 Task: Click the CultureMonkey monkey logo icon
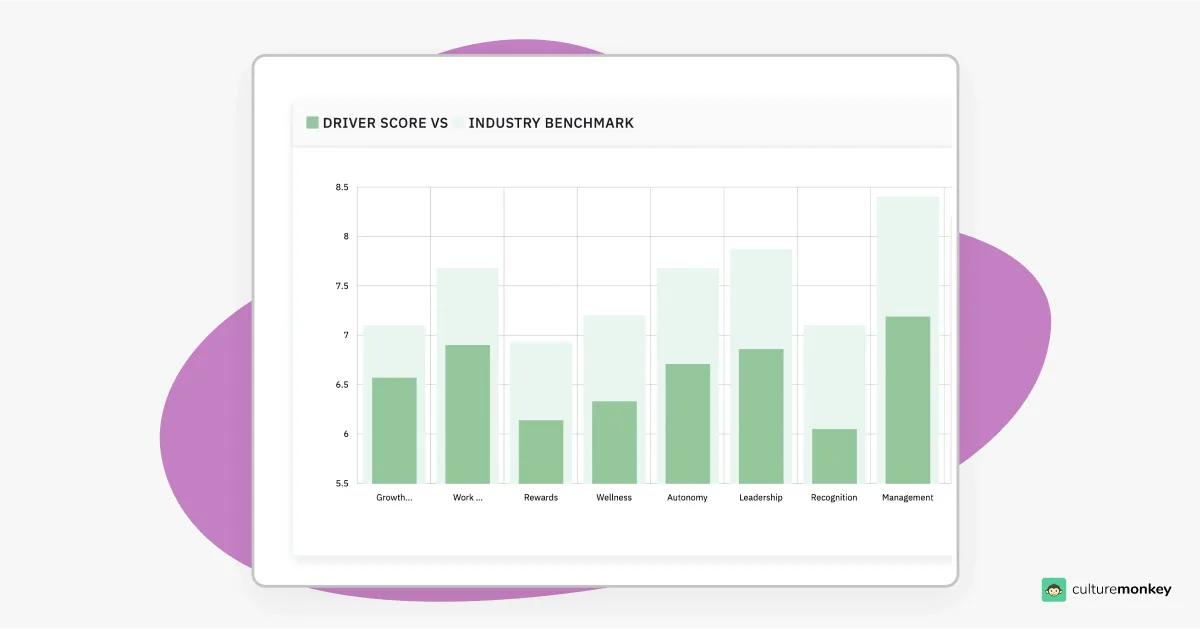[x=1054, y=590]
